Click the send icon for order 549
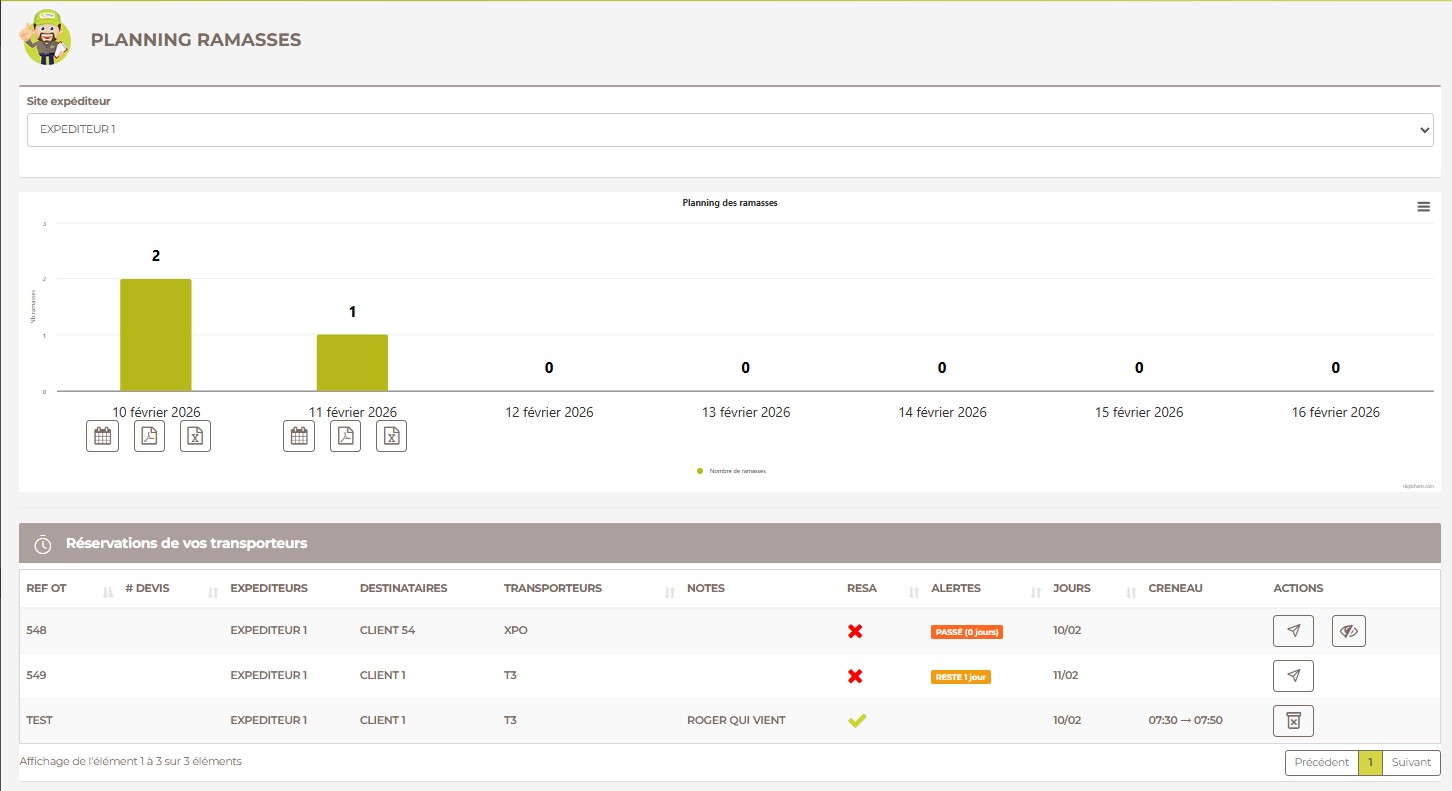1452x791 pixels. point(1293,676)
